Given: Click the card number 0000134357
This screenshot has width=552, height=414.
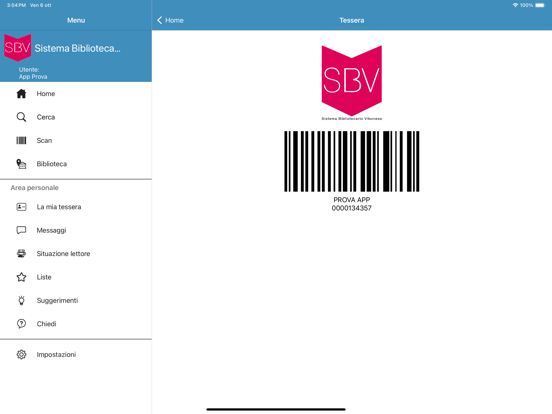Looking at the screenshot, I should coord(352,208).
